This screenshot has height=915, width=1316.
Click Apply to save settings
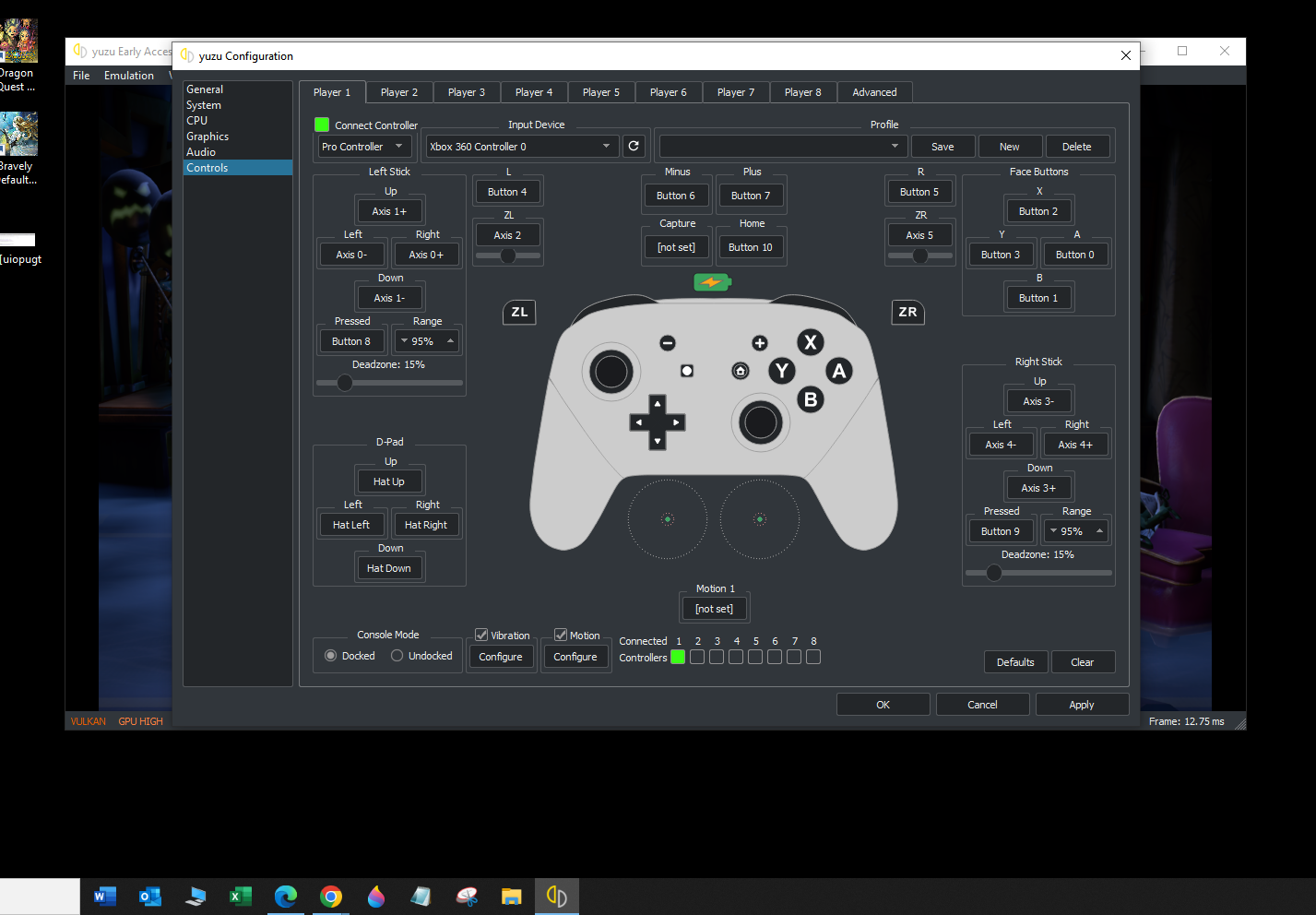pos(1082,705)
